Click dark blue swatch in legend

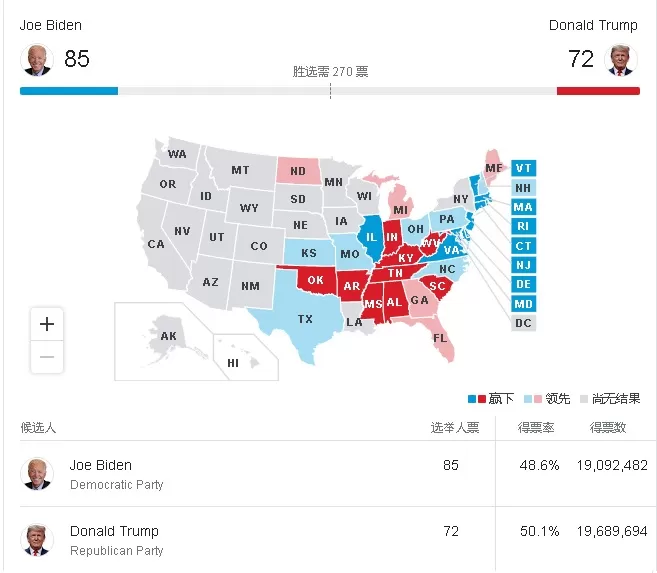click(472, 399)
